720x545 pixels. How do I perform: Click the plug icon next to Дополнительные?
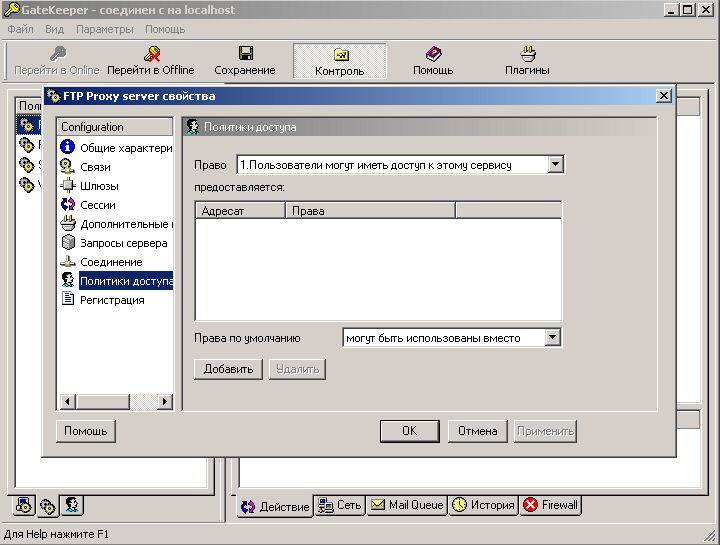pos(68,223)
